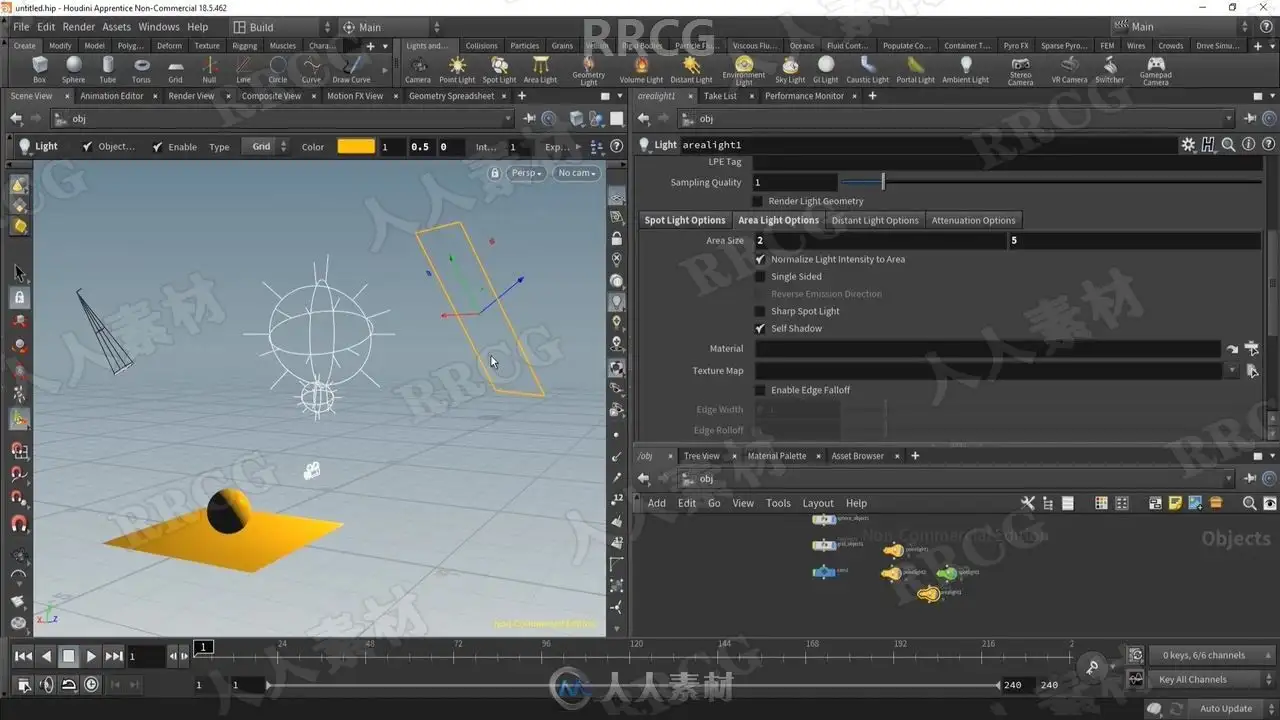Image resolution: width=1280 pixels, height=720 pixels.
Task: Enable the Single Sided checkbox
Action: [x=760, y=277]
